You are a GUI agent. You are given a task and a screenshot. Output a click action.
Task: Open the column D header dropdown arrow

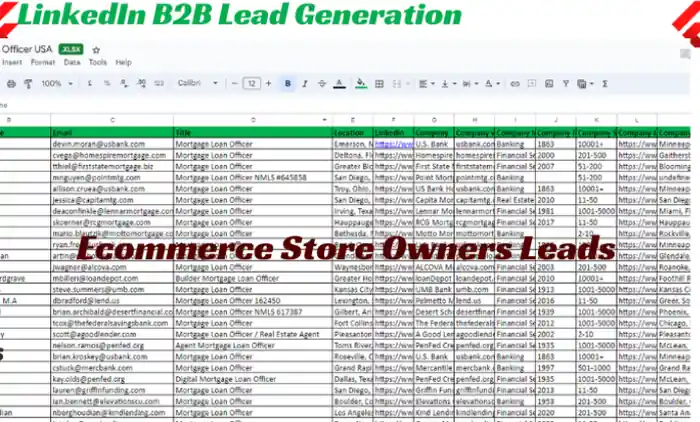325,120
